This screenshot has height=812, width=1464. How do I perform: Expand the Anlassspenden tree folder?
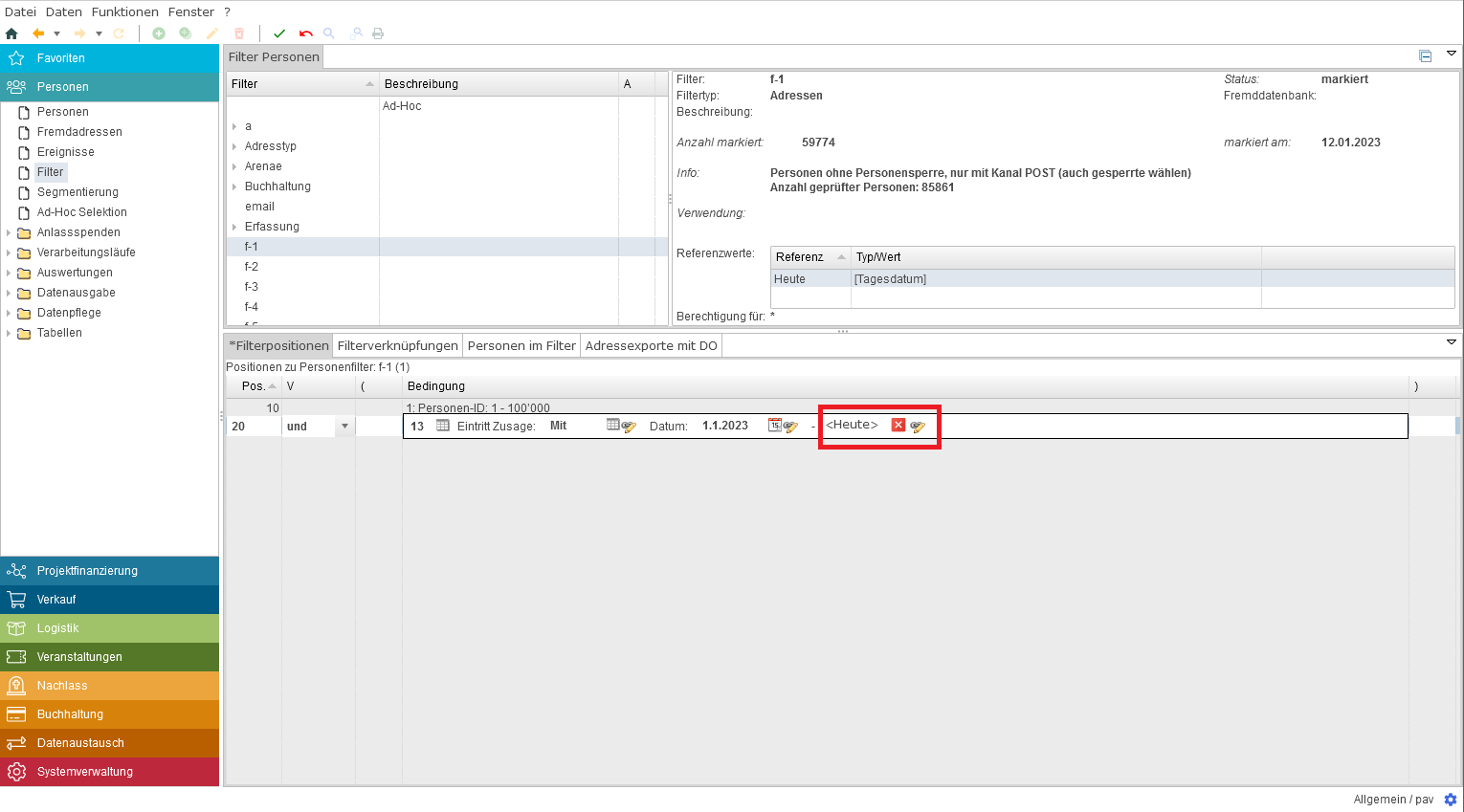(x=9, y=232)
